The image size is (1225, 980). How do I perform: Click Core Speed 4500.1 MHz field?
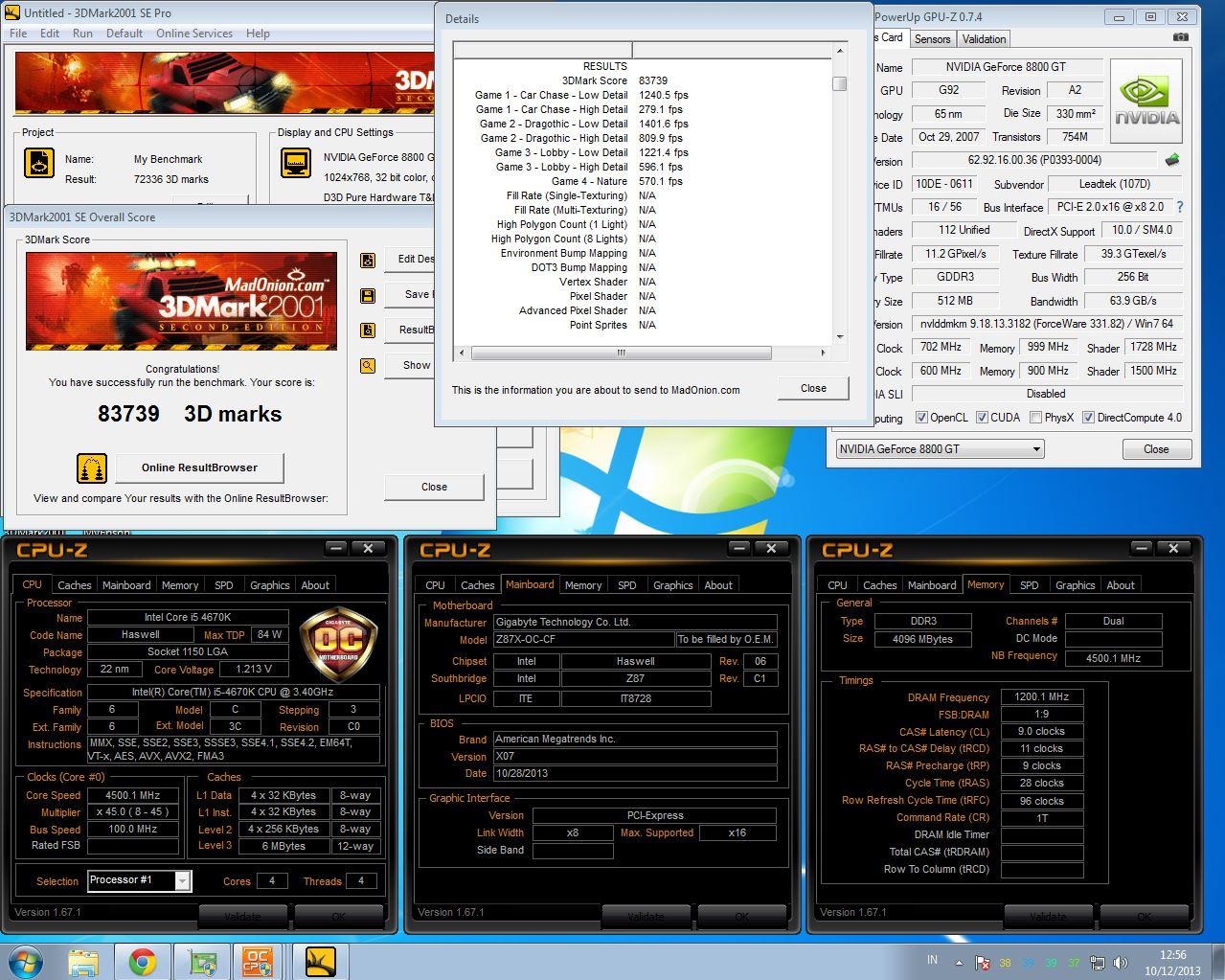pos(133,795)
